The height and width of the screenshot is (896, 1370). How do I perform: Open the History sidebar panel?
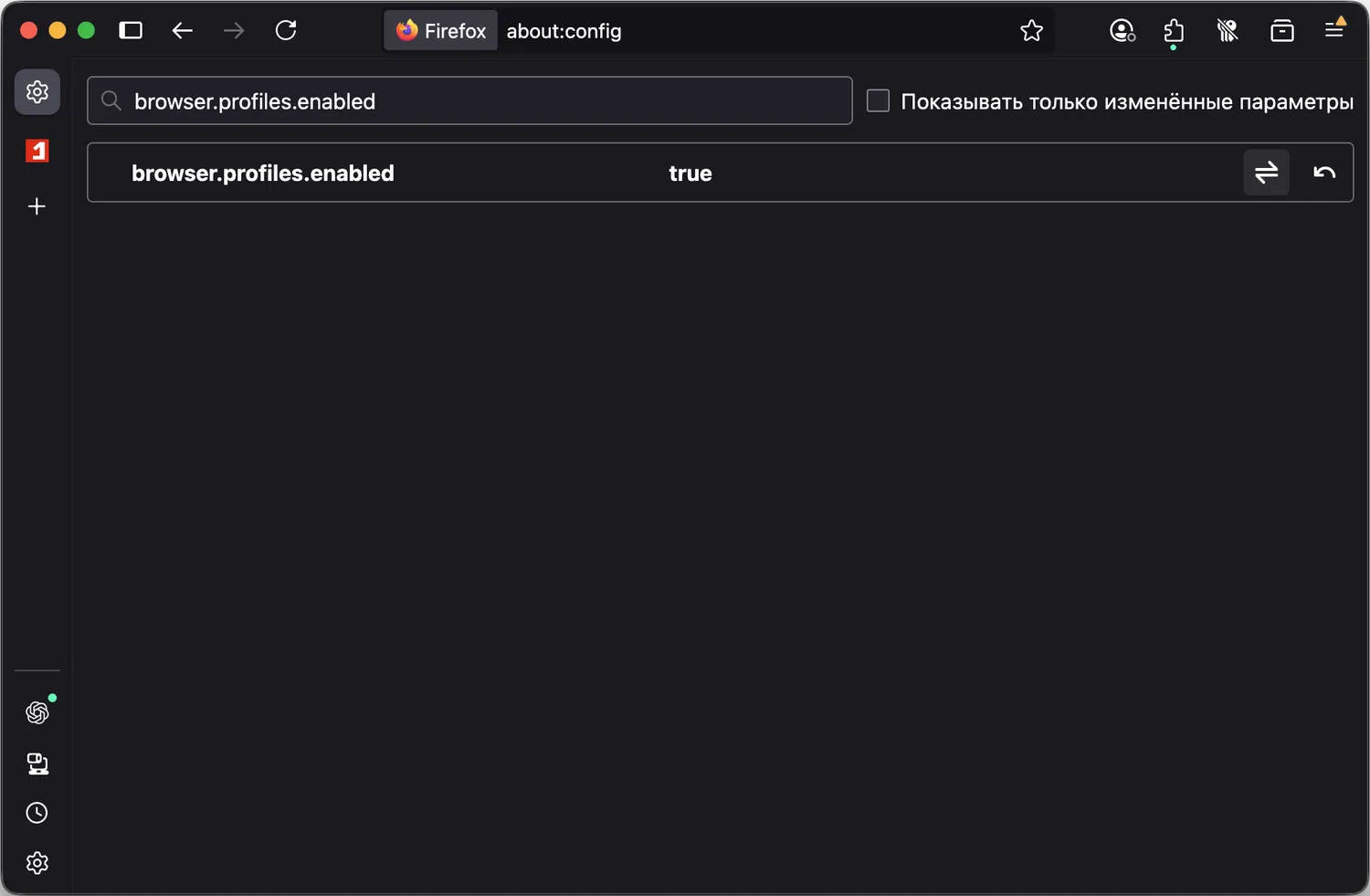click(x=37, y=813)
